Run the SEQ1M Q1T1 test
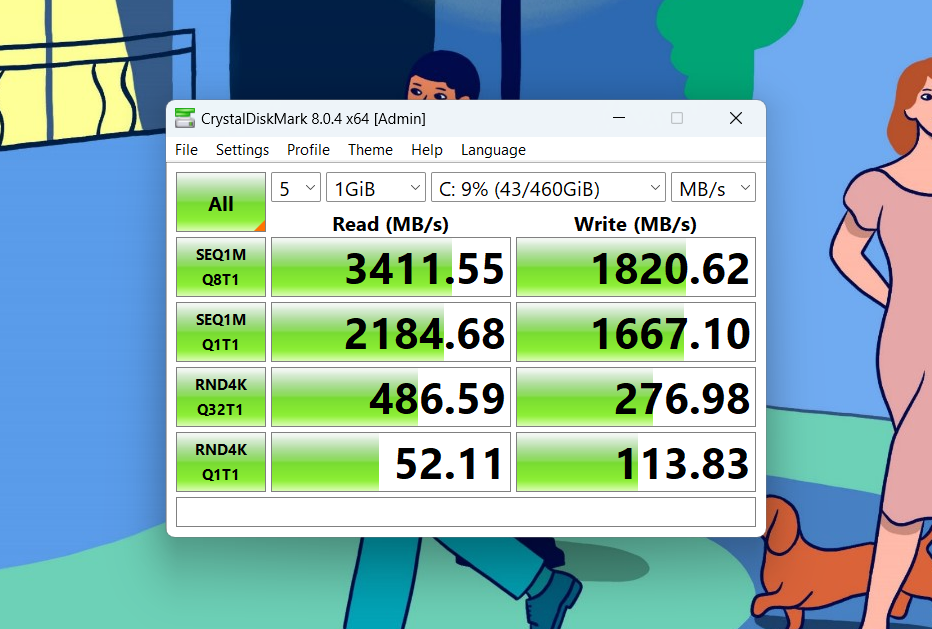Image resolution: width=932 pixels, height=629 pixels. 221,332
